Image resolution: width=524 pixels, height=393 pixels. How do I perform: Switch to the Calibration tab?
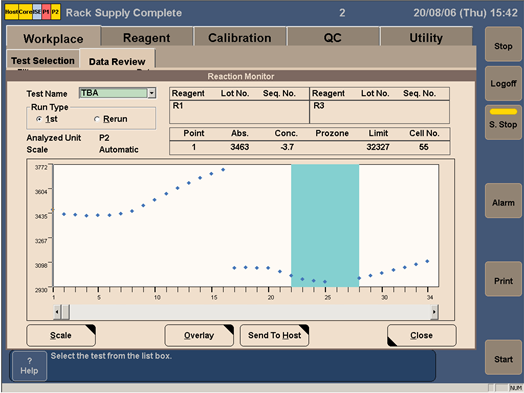pos(240,37)
